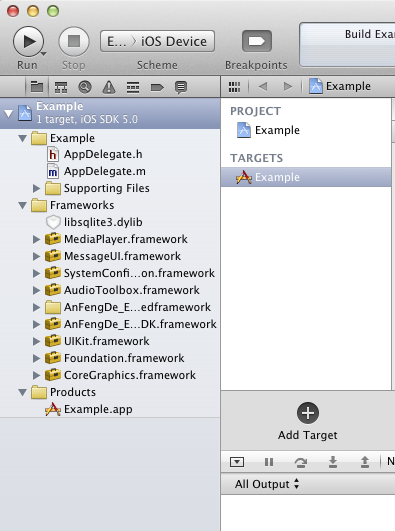Click the Run button
Image resolution: width=395 pixels, height=531 pixels.
point(28,41)
